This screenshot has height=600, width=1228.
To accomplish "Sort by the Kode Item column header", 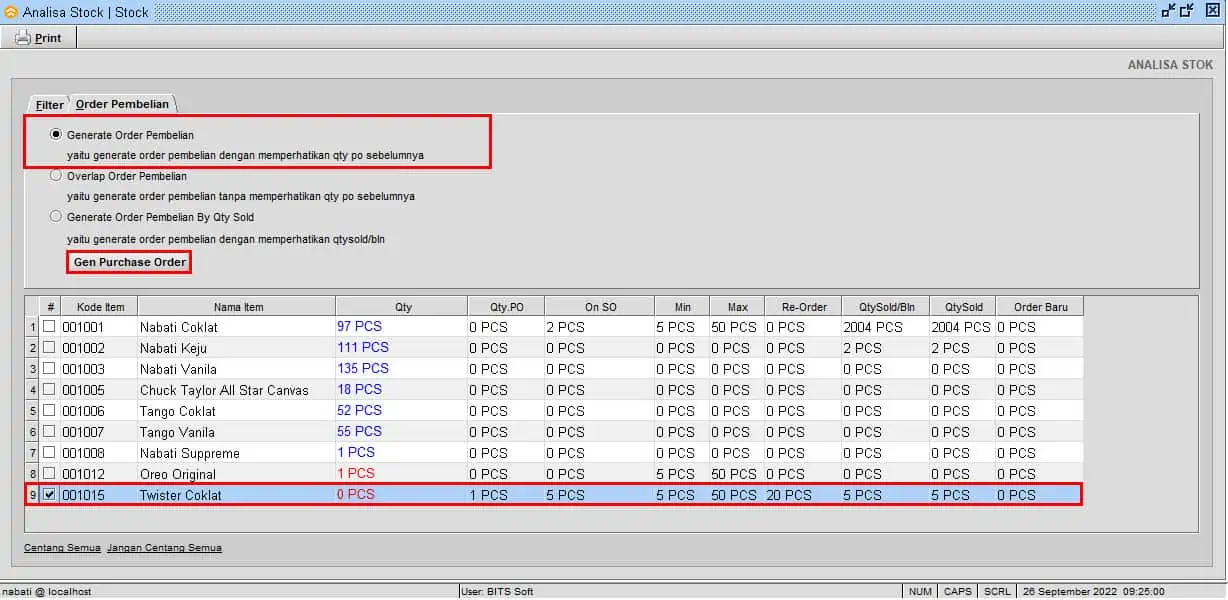I will pyautogui.click(x=99, y=307).
